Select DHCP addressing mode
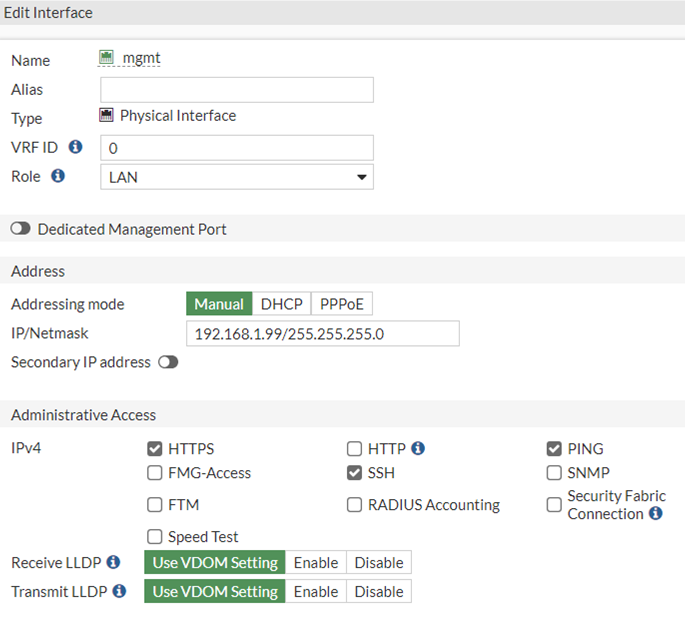This screenshot has width=686, height=627. pos(281,304)
